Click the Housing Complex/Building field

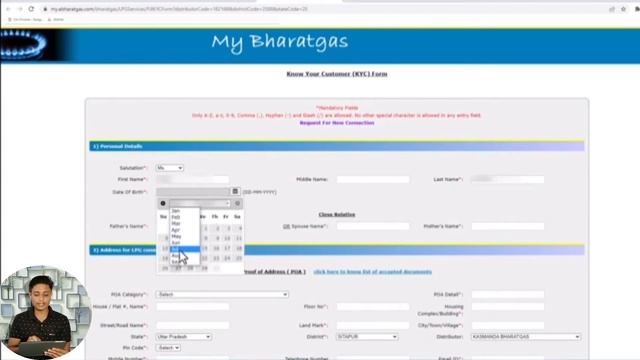click(x=508, y=307)
